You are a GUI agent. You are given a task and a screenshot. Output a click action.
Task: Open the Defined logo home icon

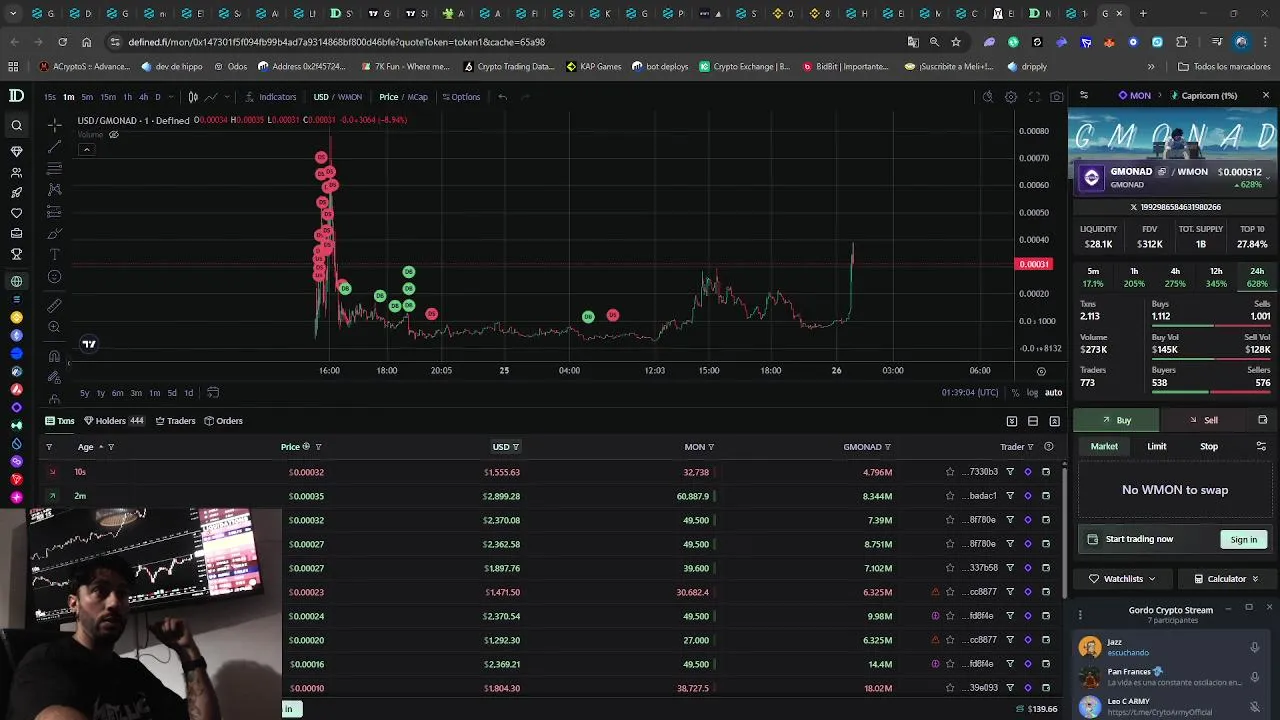coord(16,96)
